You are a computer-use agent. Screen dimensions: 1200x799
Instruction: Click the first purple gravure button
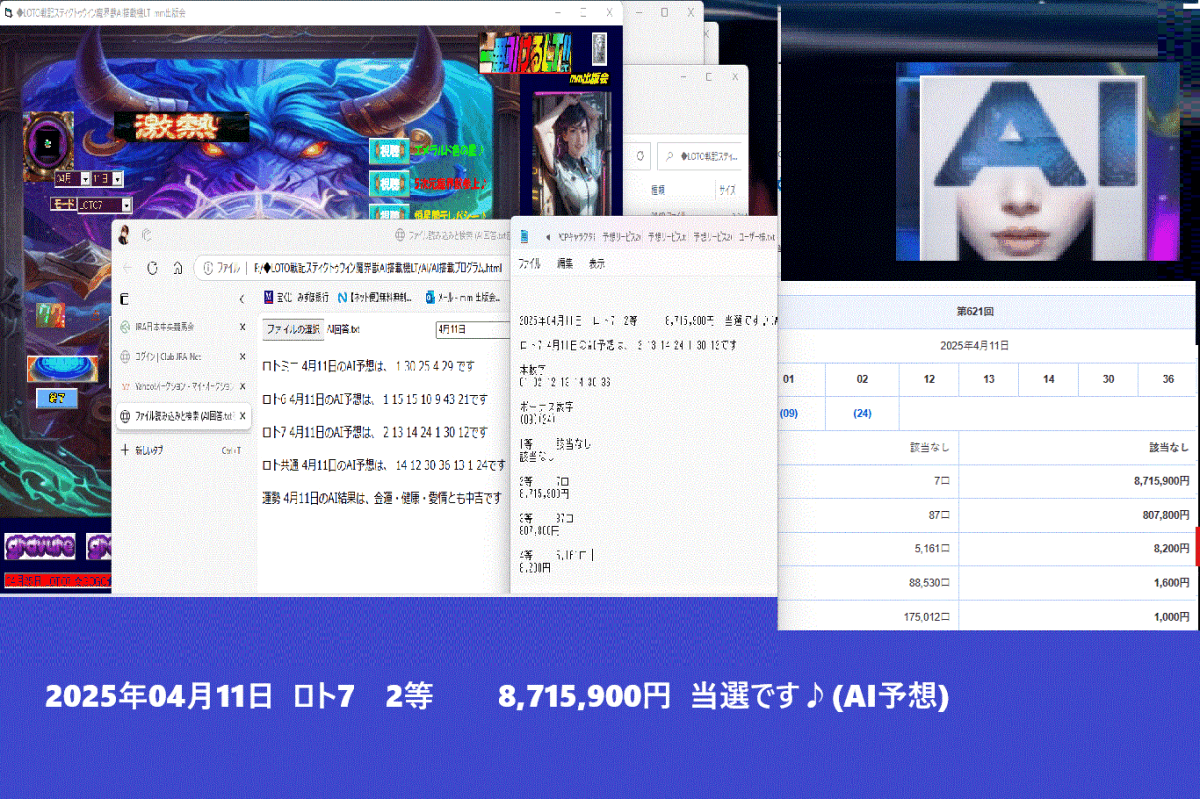click(40, 546)
